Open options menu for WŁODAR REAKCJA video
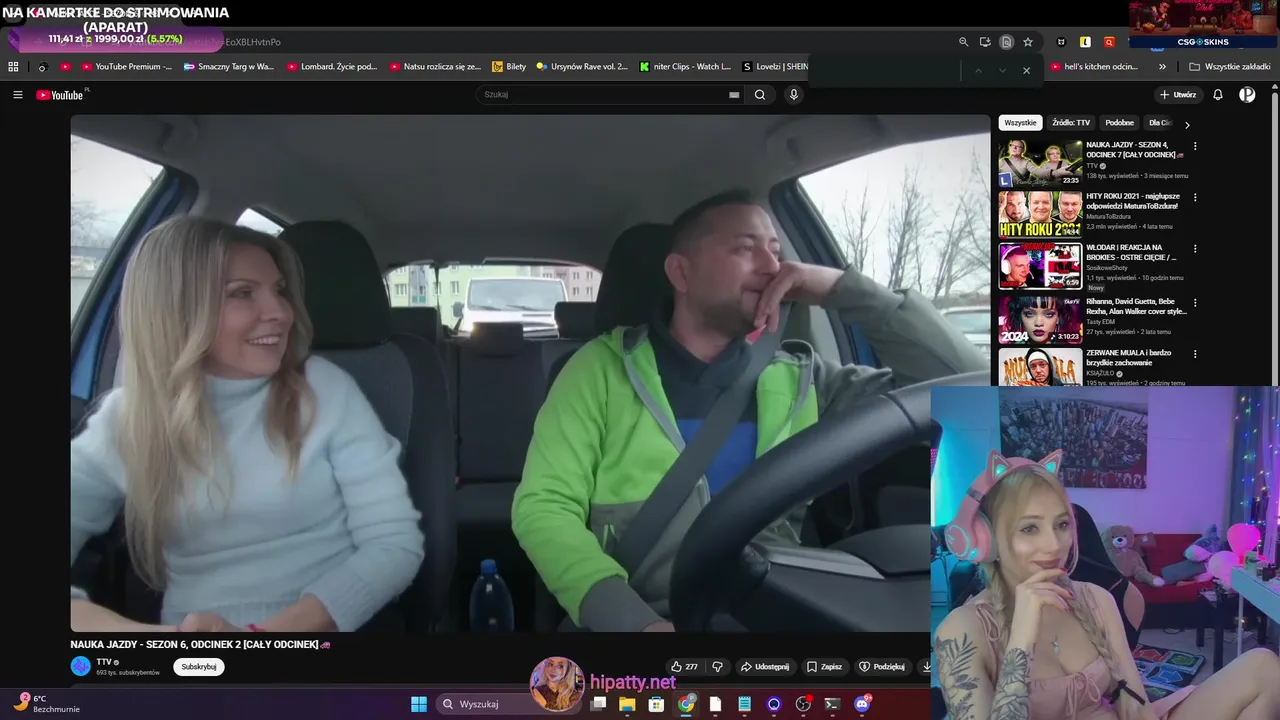This screenshot has width=1280, height=720. click(x=1195, y=249)
